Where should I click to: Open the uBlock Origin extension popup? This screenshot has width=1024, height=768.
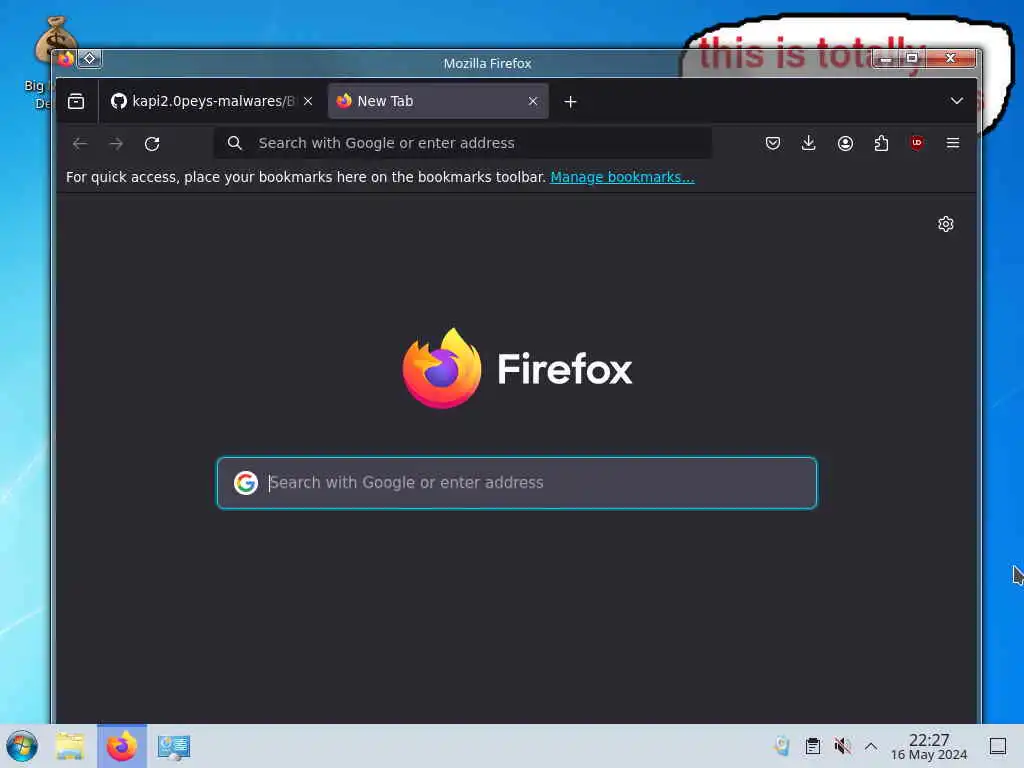[x=917, y=143]
